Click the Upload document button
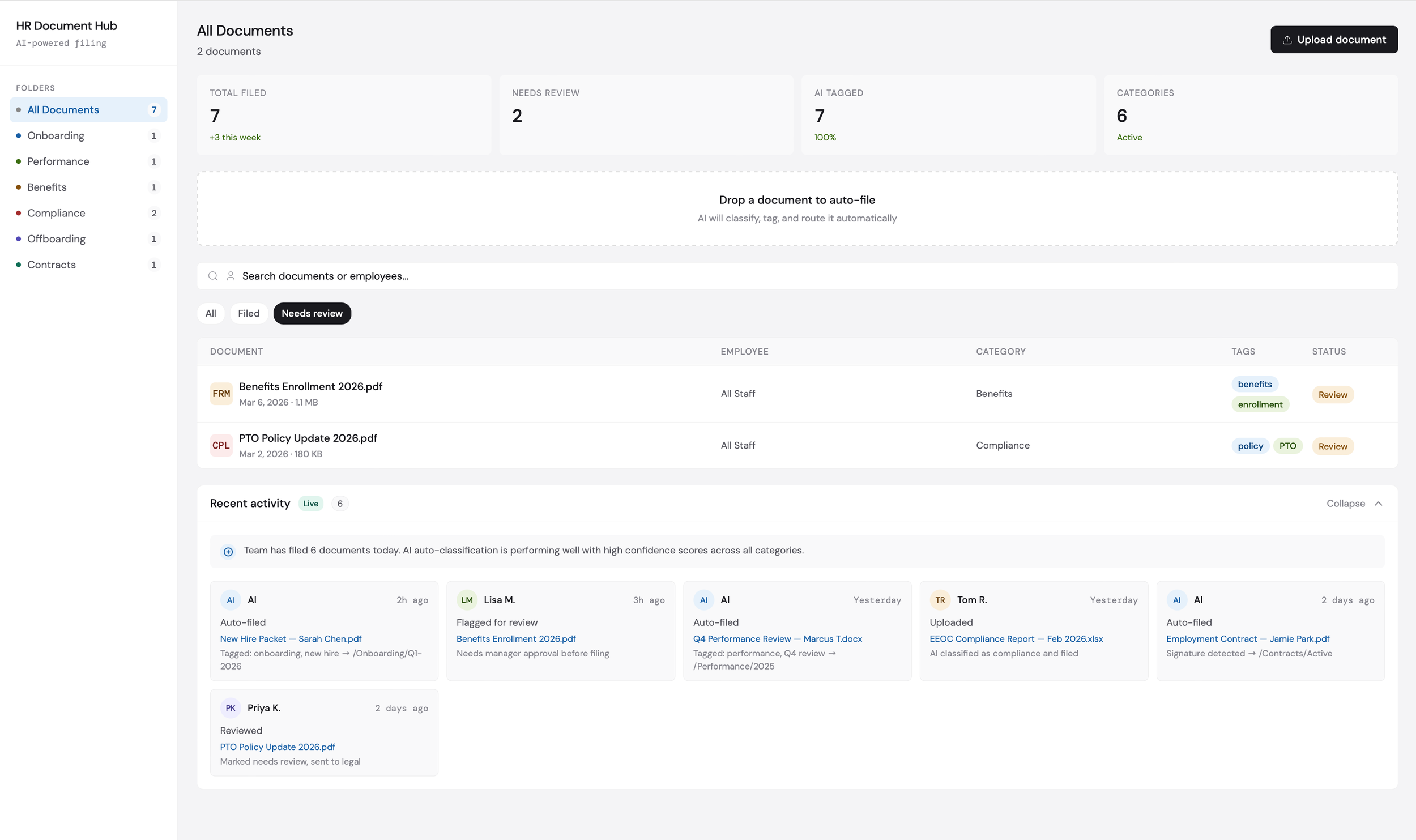The image size is (1416, 840). pyautogui.click(x=1333, y=40)
